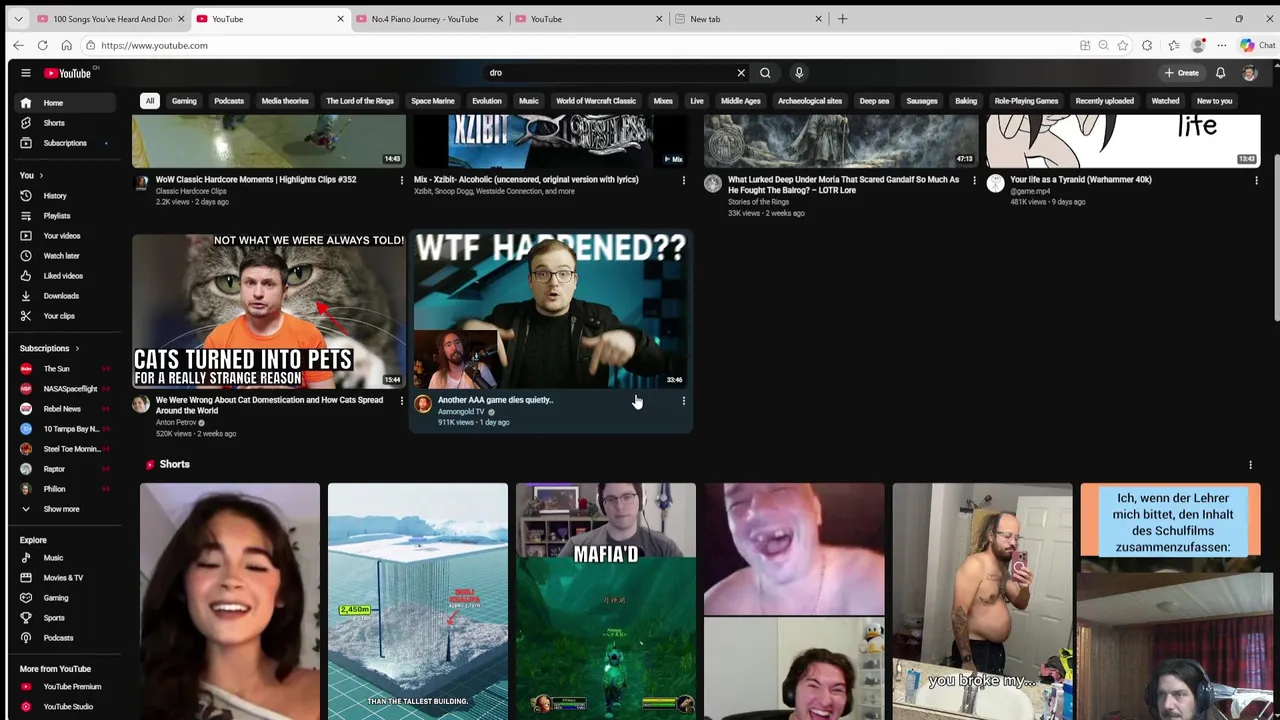Select the Deep sea filter chip
1280x720 pixels.
[x=874, y=101]
